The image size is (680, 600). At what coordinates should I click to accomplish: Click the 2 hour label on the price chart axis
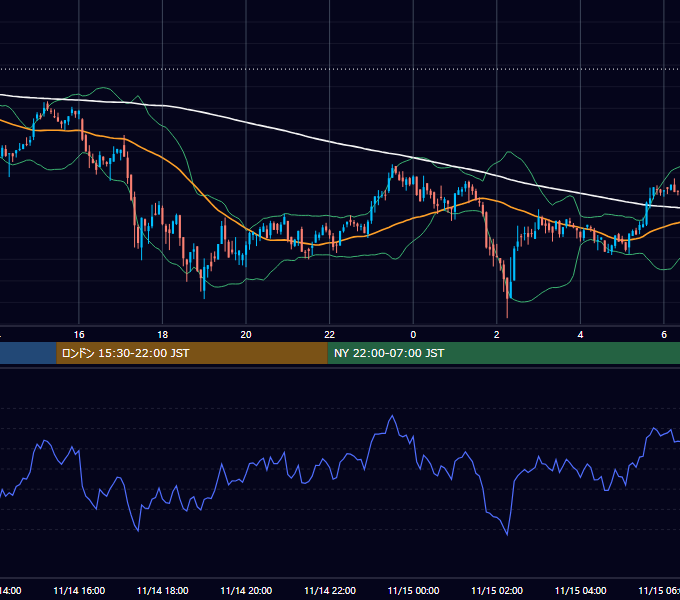497,335
